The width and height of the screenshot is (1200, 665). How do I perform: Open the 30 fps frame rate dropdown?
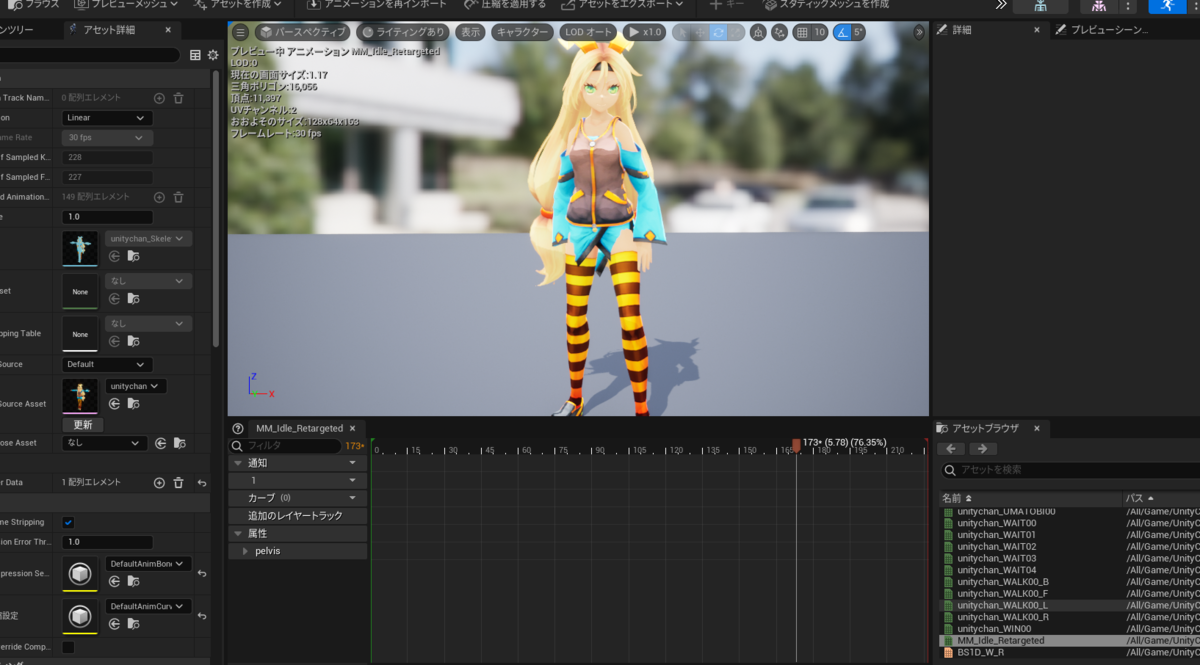[x=107, y=137]
